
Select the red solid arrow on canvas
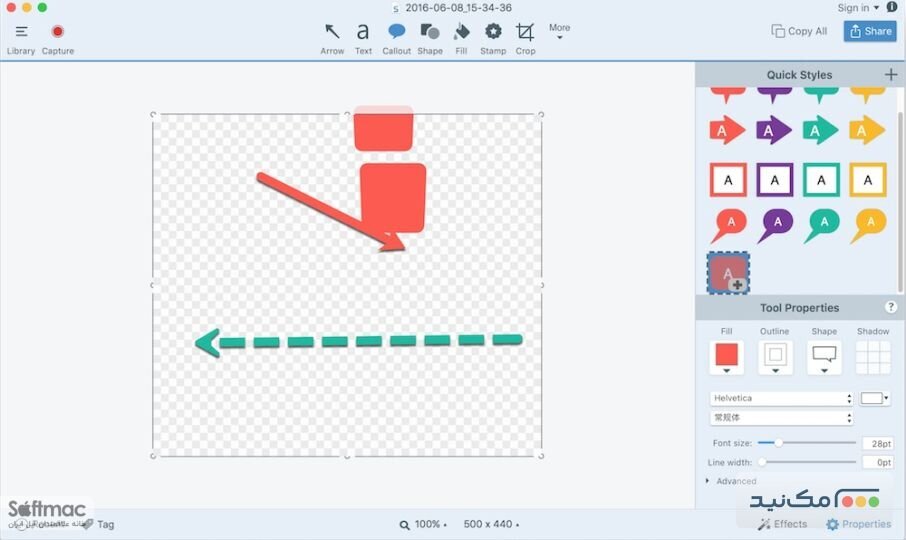331,212
